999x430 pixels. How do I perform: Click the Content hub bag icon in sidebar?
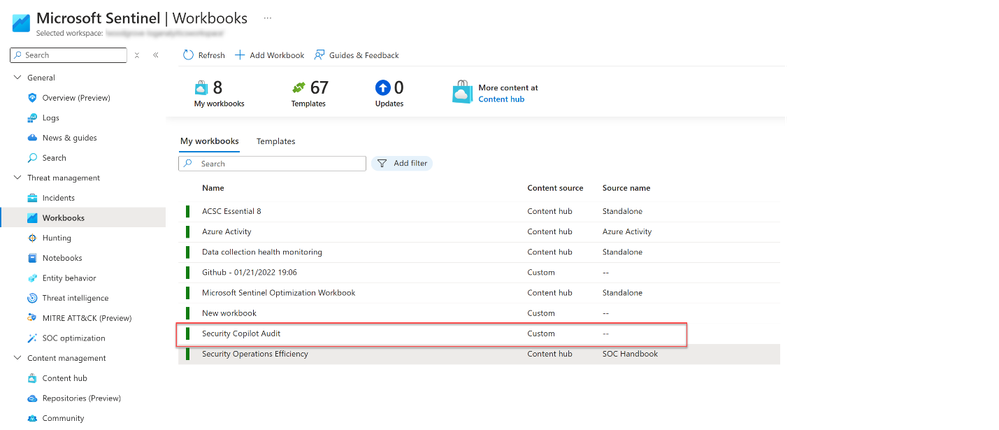click(x=32, y=378)
